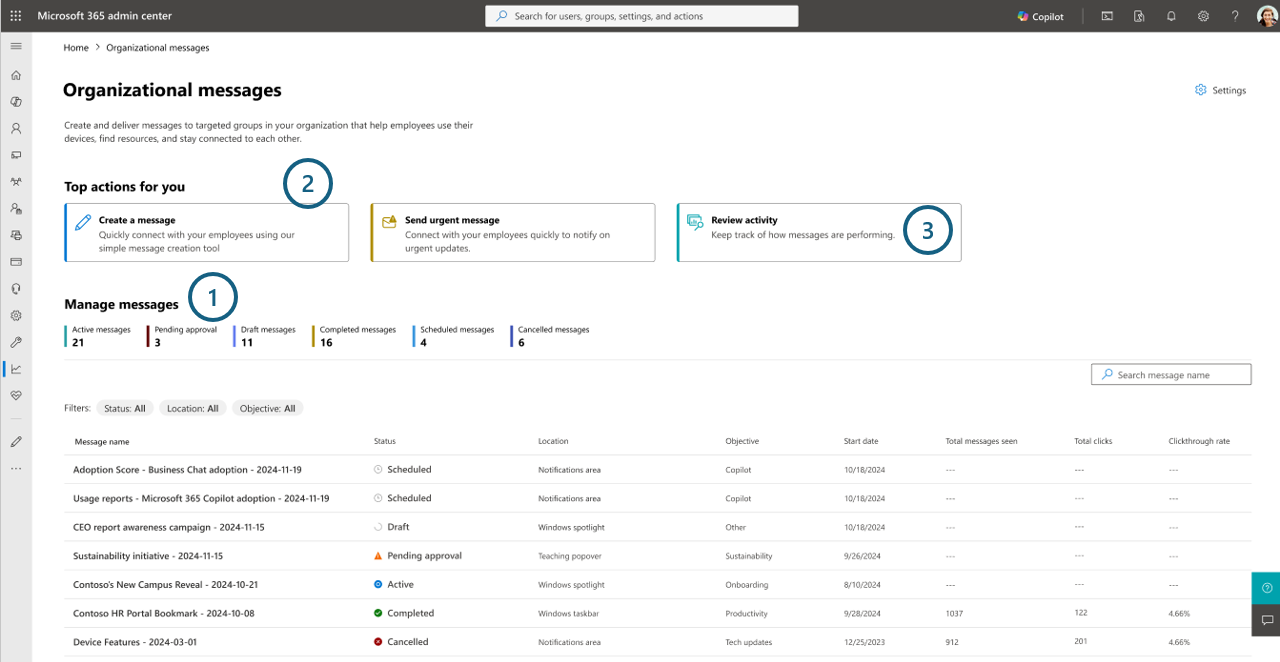This screenshot has width=1280, height=662.
Task: Open page Settings link at top right
Action: tap(1221, 90)
